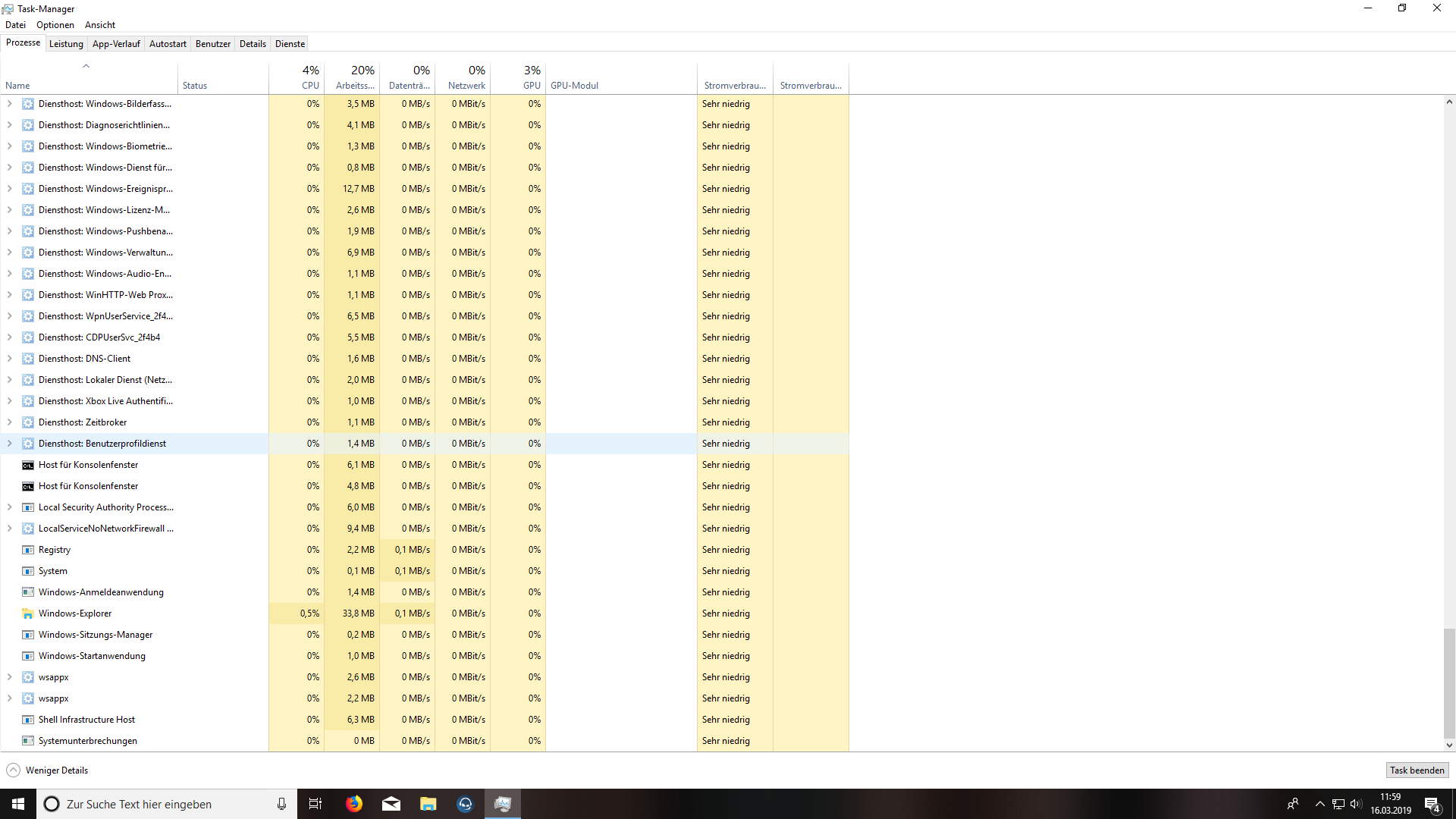Image resolution: width=1456 pixels, height=819 pixels.
Task: Click gear icon next to Dienstleist: DNS-Client
Action: pyautogui.click(x=28, y=359)
